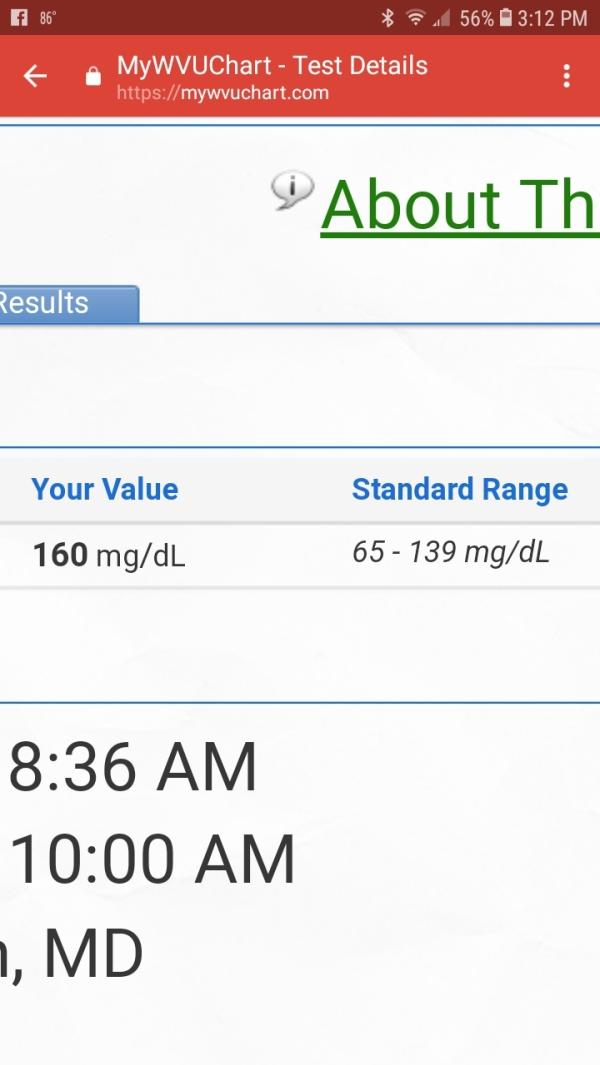Screen dimensions: 600x1065
Task: Tap the secure lock icon
Action: point(93,77)
